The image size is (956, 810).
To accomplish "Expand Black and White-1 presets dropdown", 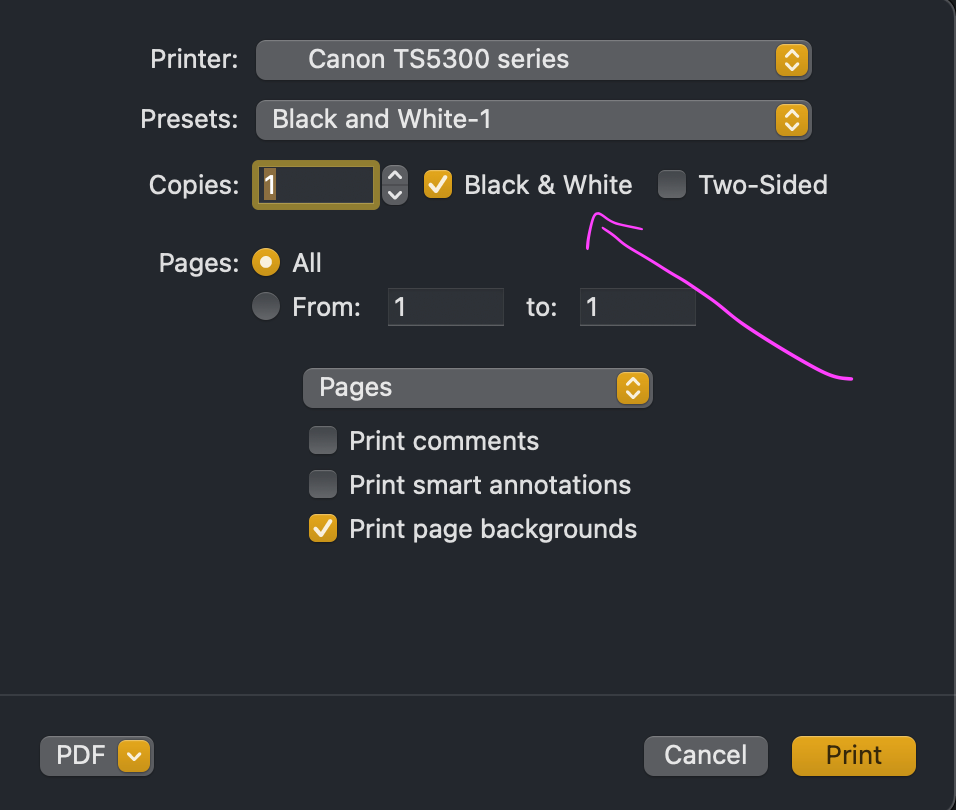I will pos(520,121).
